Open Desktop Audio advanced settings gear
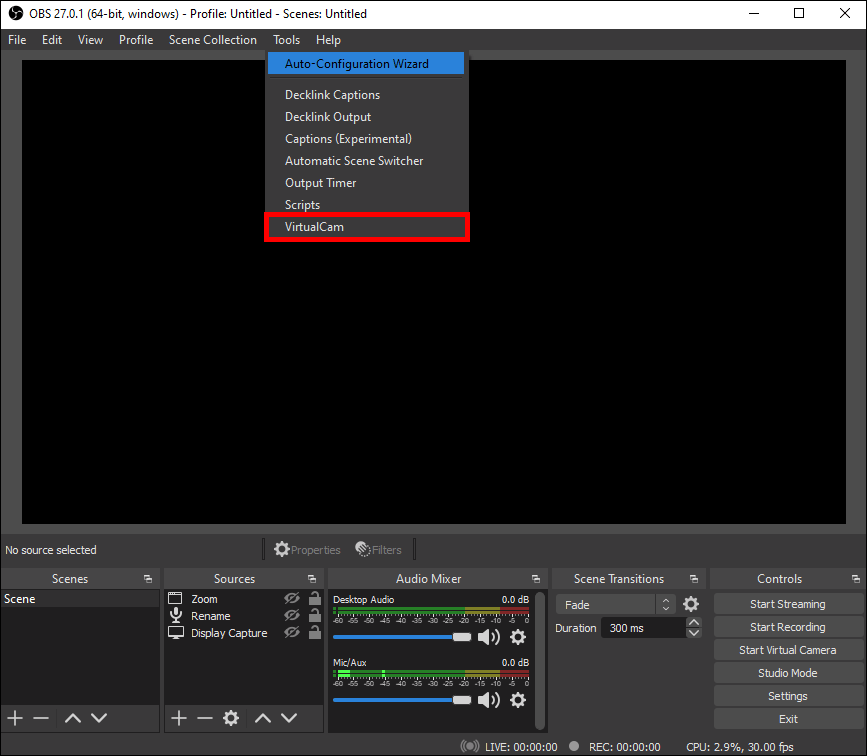 518,637
